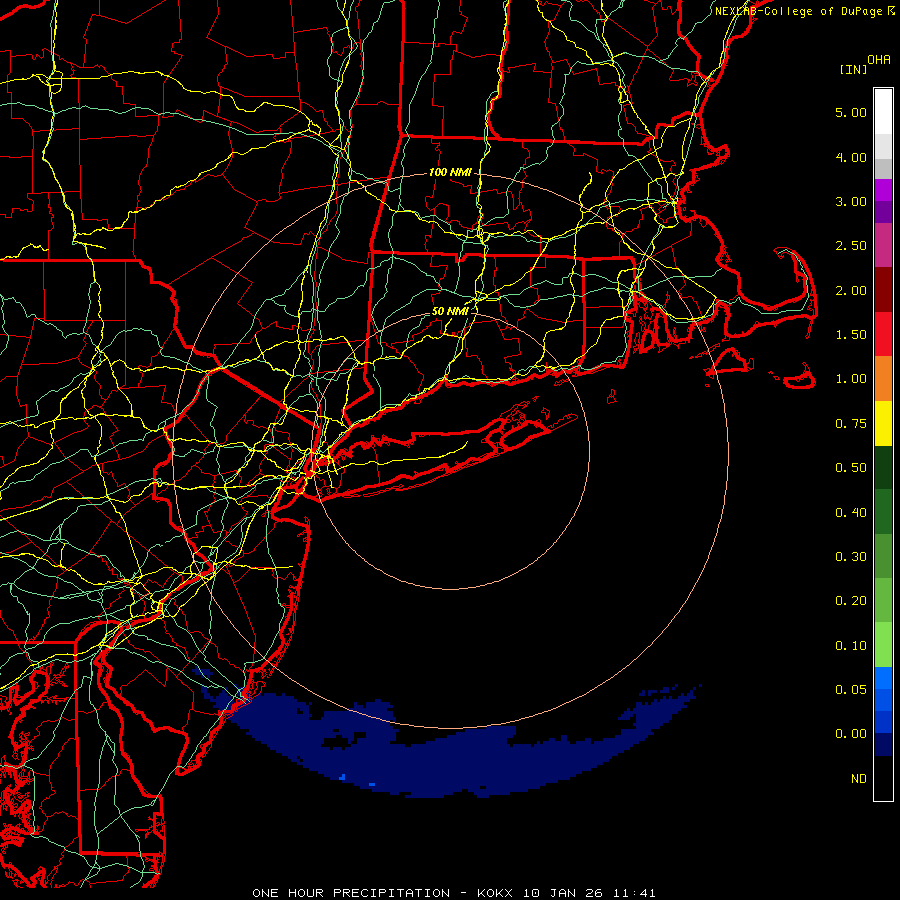Click the "100 NMI" range ring label

coord(450,172)
